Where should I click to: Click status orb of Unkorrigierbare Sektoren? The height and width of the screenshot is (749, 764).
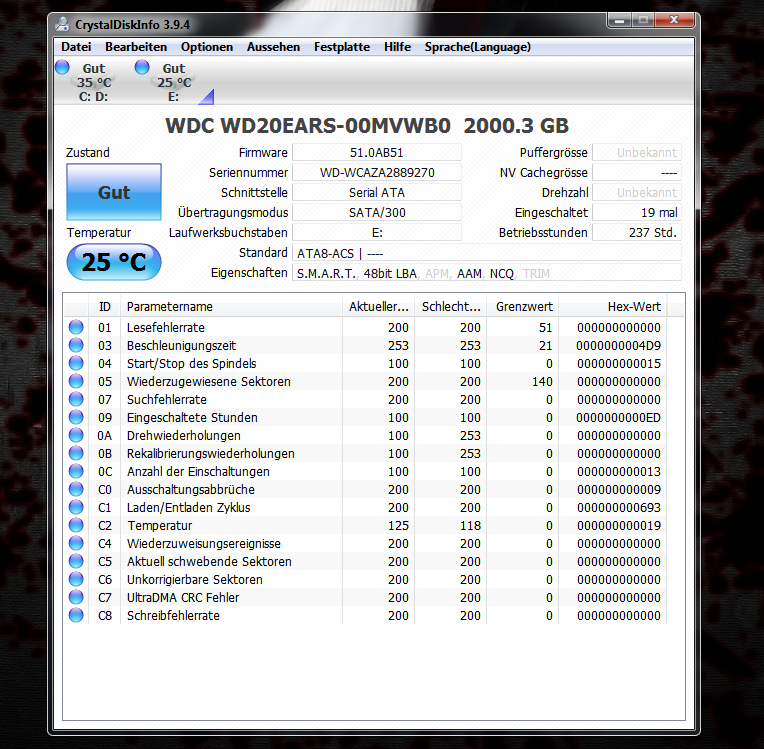coord(76,579)
